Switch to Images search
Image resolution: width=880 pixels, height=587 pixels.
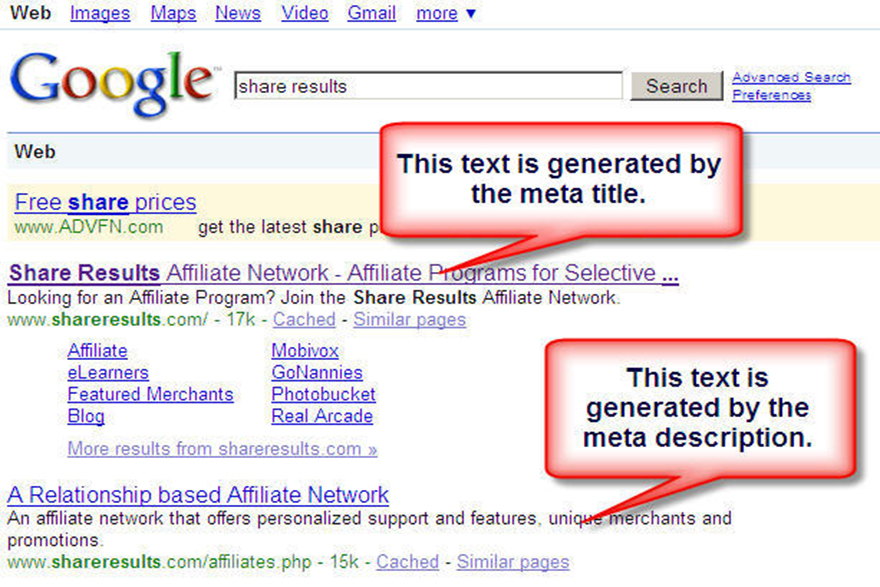pyautogui.click(x=100, y=14)
